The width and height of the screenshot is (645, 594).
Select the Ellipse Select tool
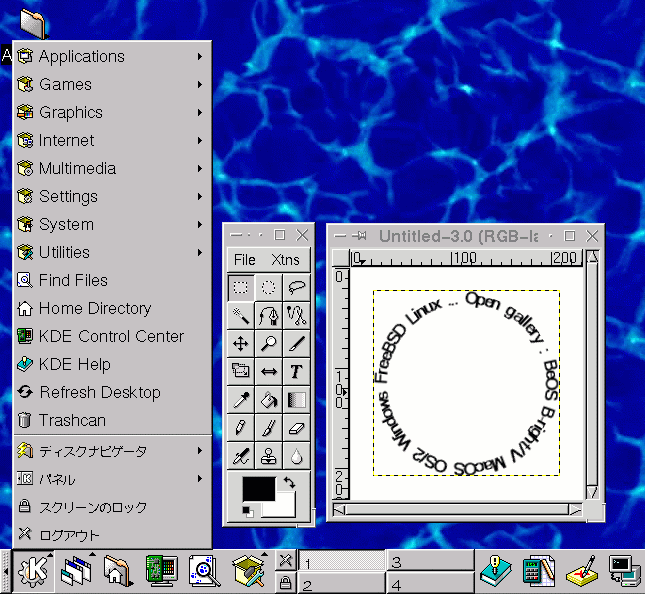click(269, 287)
